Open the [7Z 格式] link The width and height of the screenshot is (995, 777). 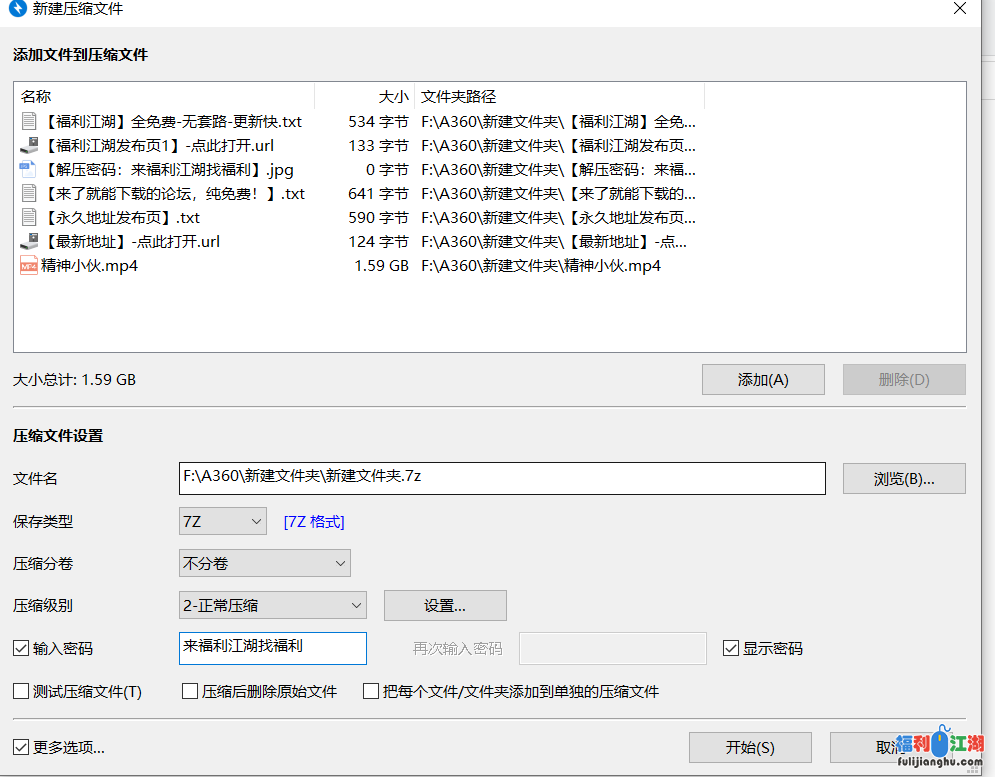(x=314, y=522)
